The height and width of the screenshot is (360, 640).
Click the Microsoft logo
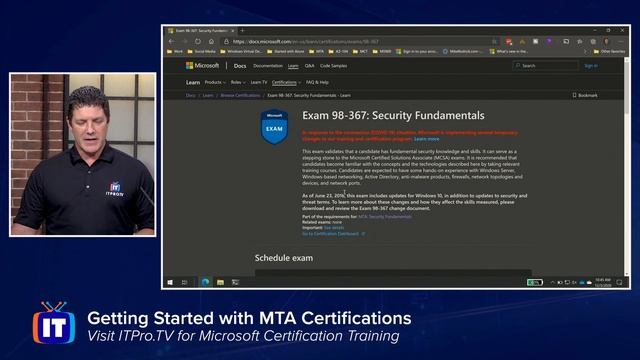tap(202, 66)
